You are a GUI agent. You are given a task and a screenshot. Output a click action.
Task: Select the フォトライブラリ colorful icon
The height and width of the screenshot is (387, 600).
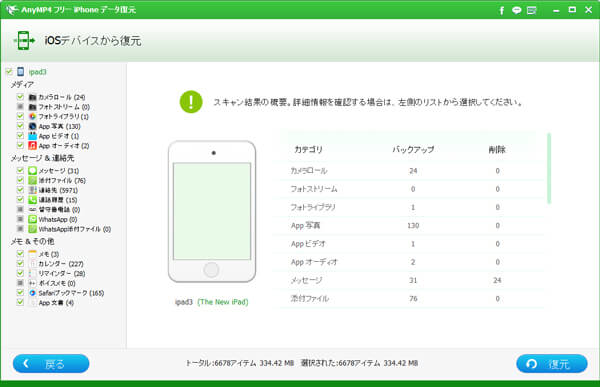point(33,116)
